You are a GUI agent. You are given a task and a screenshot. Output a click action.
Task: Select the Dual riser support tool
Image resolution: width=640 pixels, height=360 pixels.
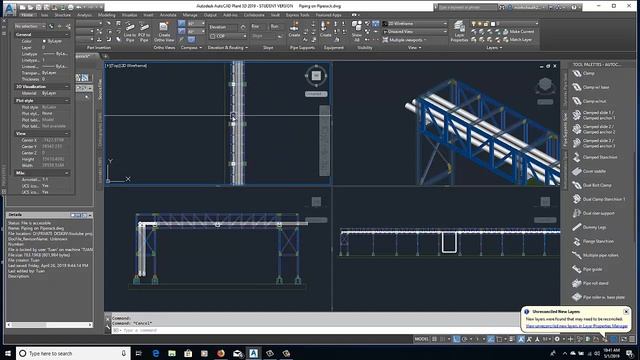pyautogui.click(x=593, y=213)
